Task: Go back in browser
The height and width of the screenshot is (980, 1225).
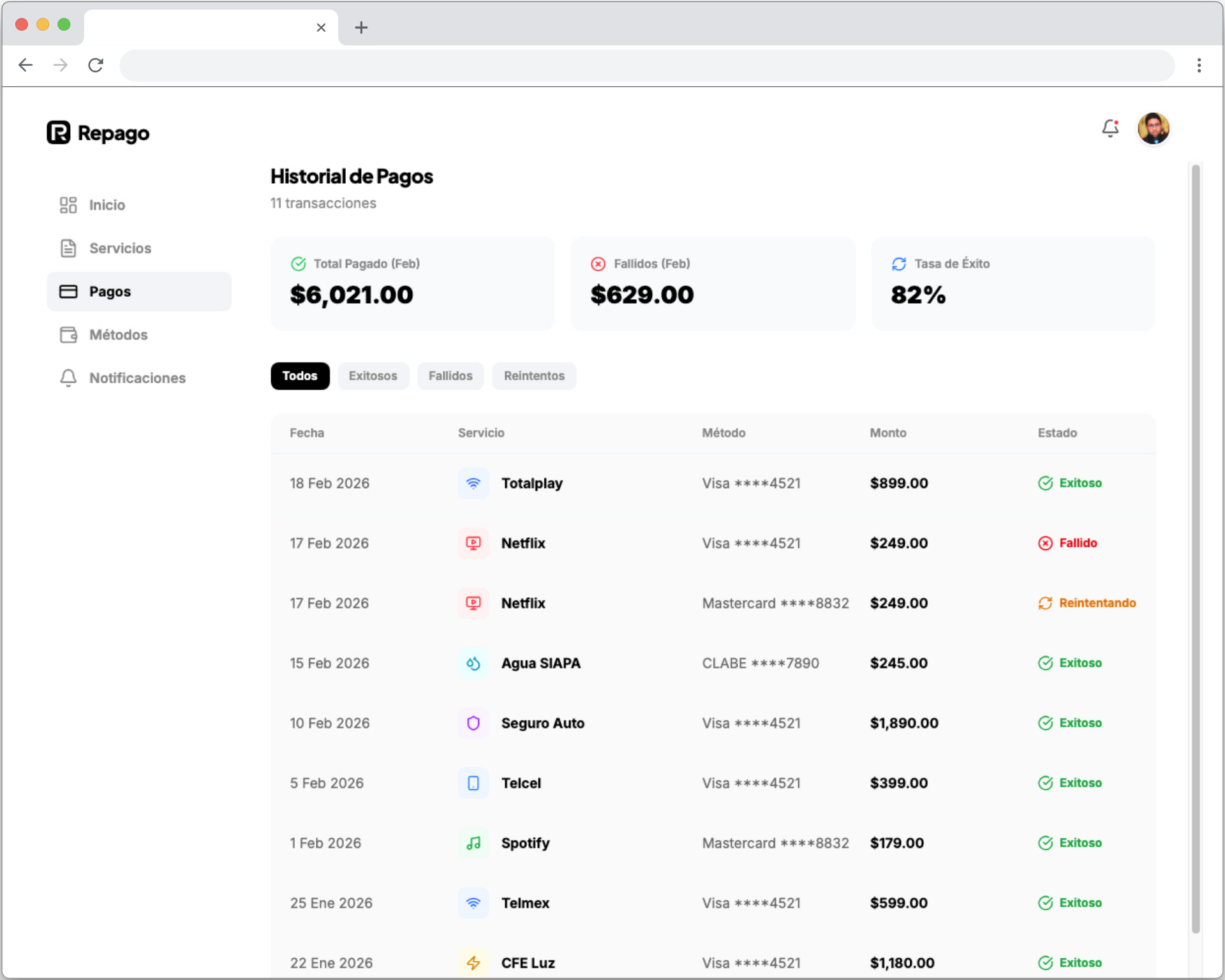Action: (26, 65)
